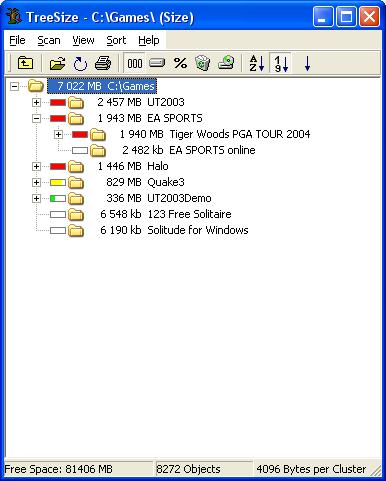386x481 pixels.
Task: Toggle the 000 thousands separator display button
Action: (x=135, y=63)
